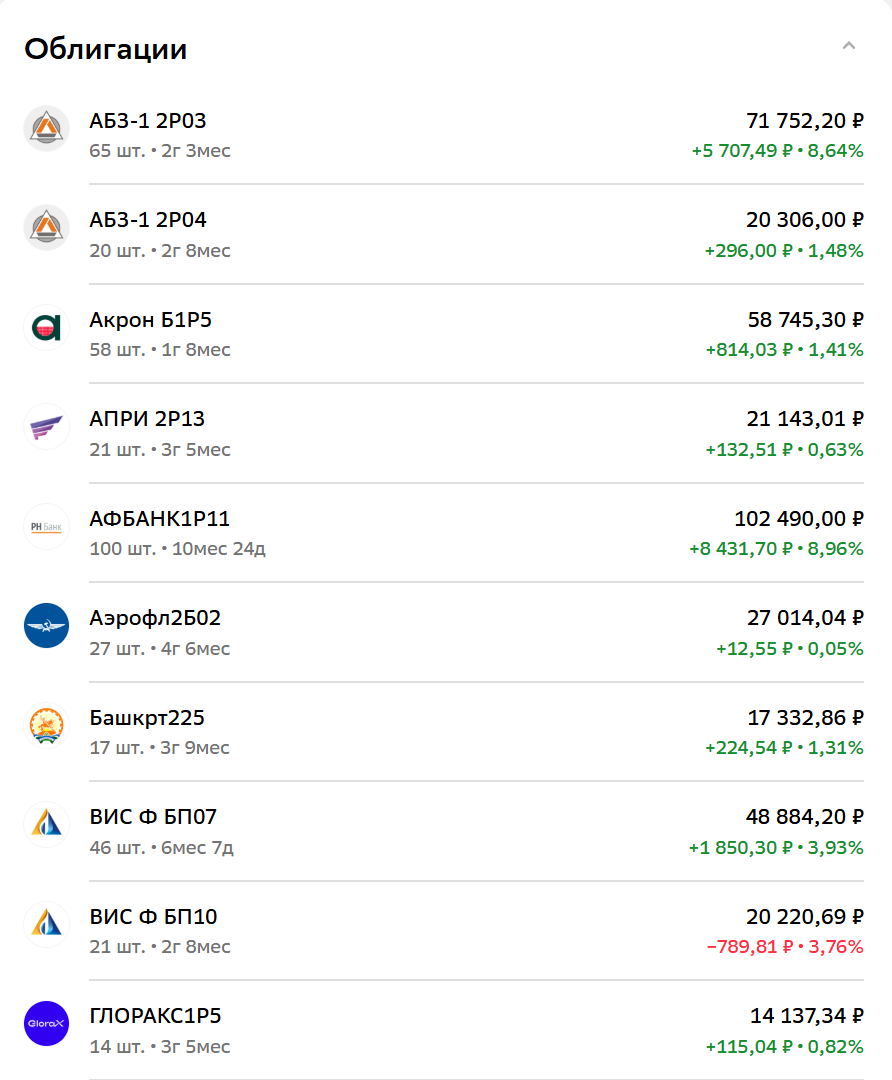The height and width of the screenshot is (1080, 892).
Task: Click the 102 490,00 ₽ position value
Action: [799, 519]
